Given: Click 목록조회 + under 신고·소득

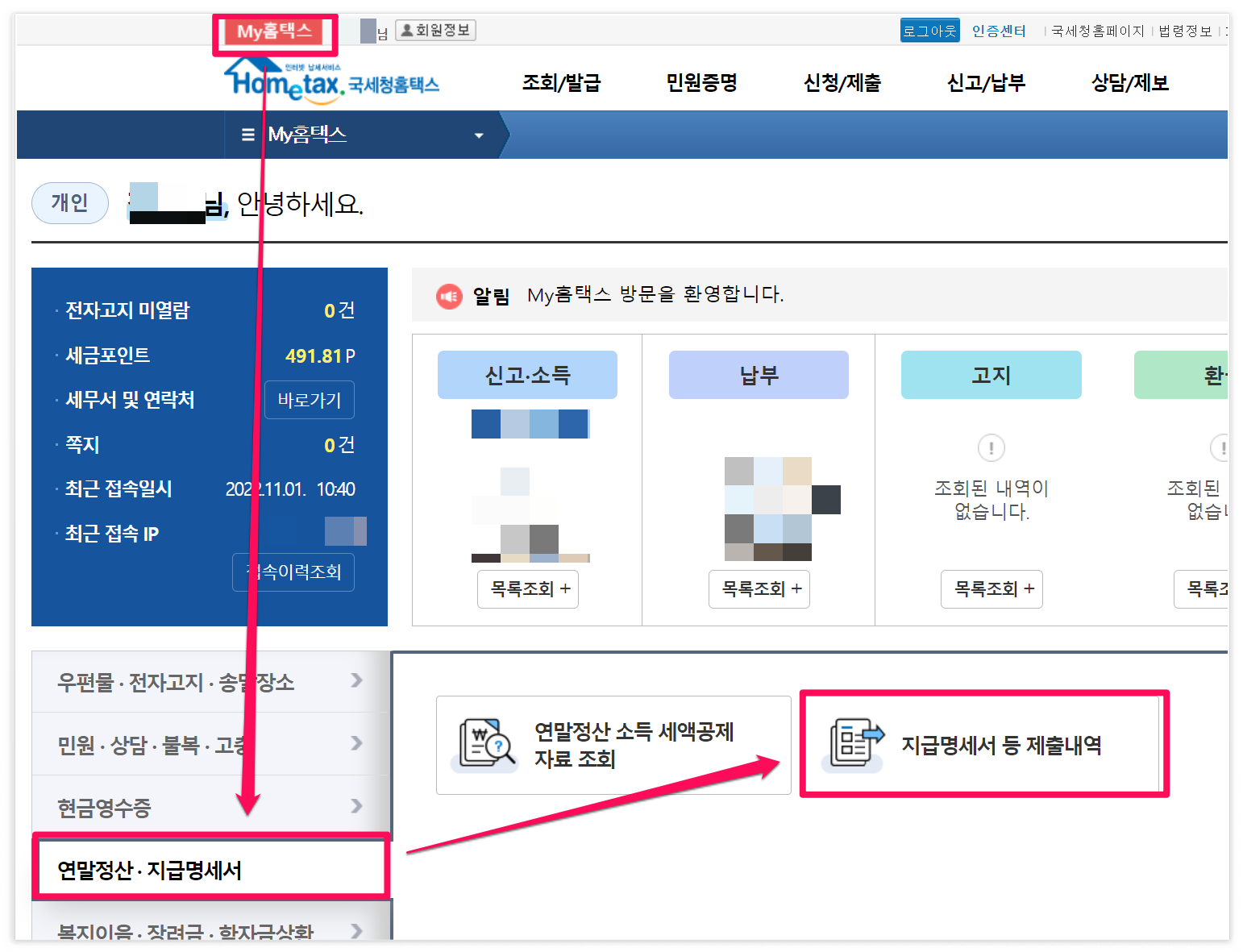Looking at the screenshot, I should click(x=528, y=589).
